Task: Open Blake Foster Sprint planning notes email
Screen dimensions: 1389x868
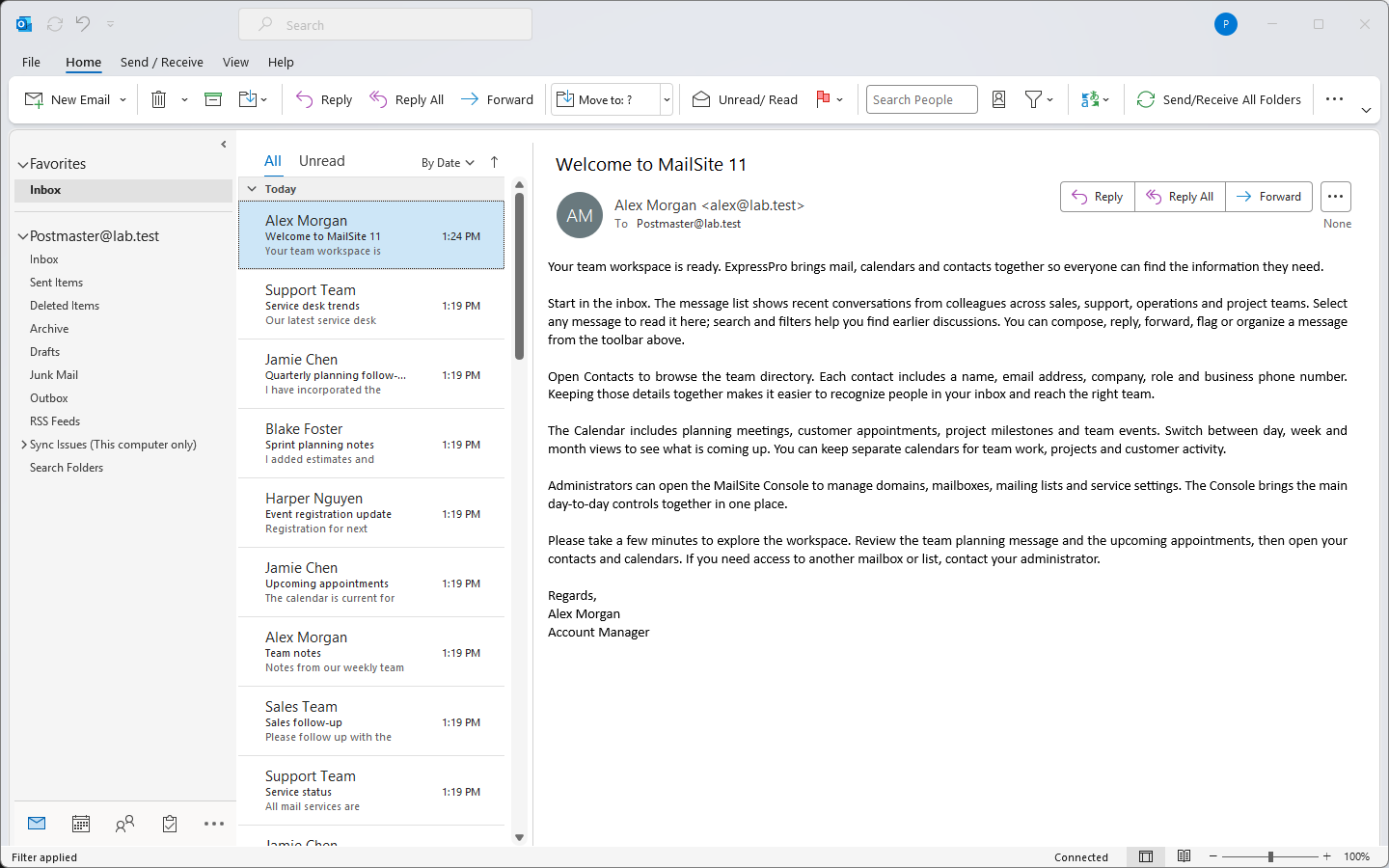Action: [x=371, y=444]
